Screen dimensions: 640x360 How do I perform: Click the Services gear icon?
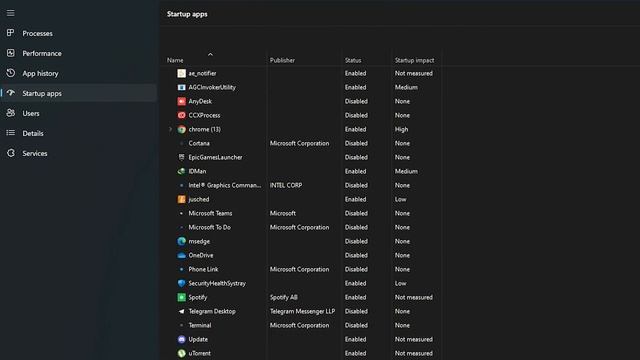11,153
